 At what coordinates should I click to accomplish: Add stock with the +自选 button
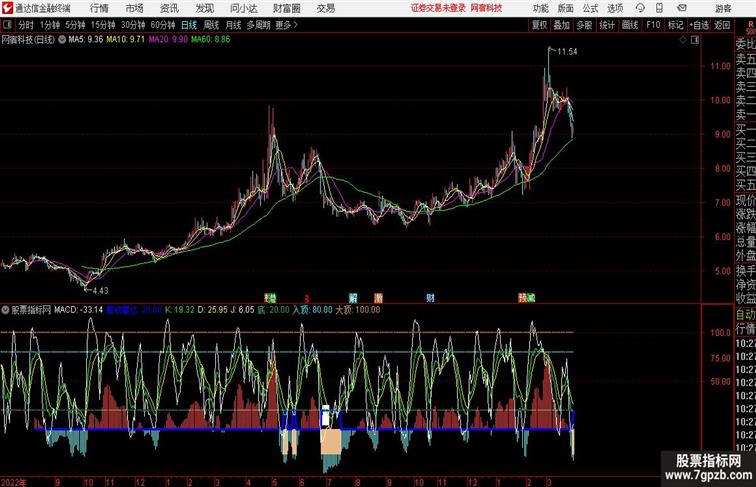699,25
